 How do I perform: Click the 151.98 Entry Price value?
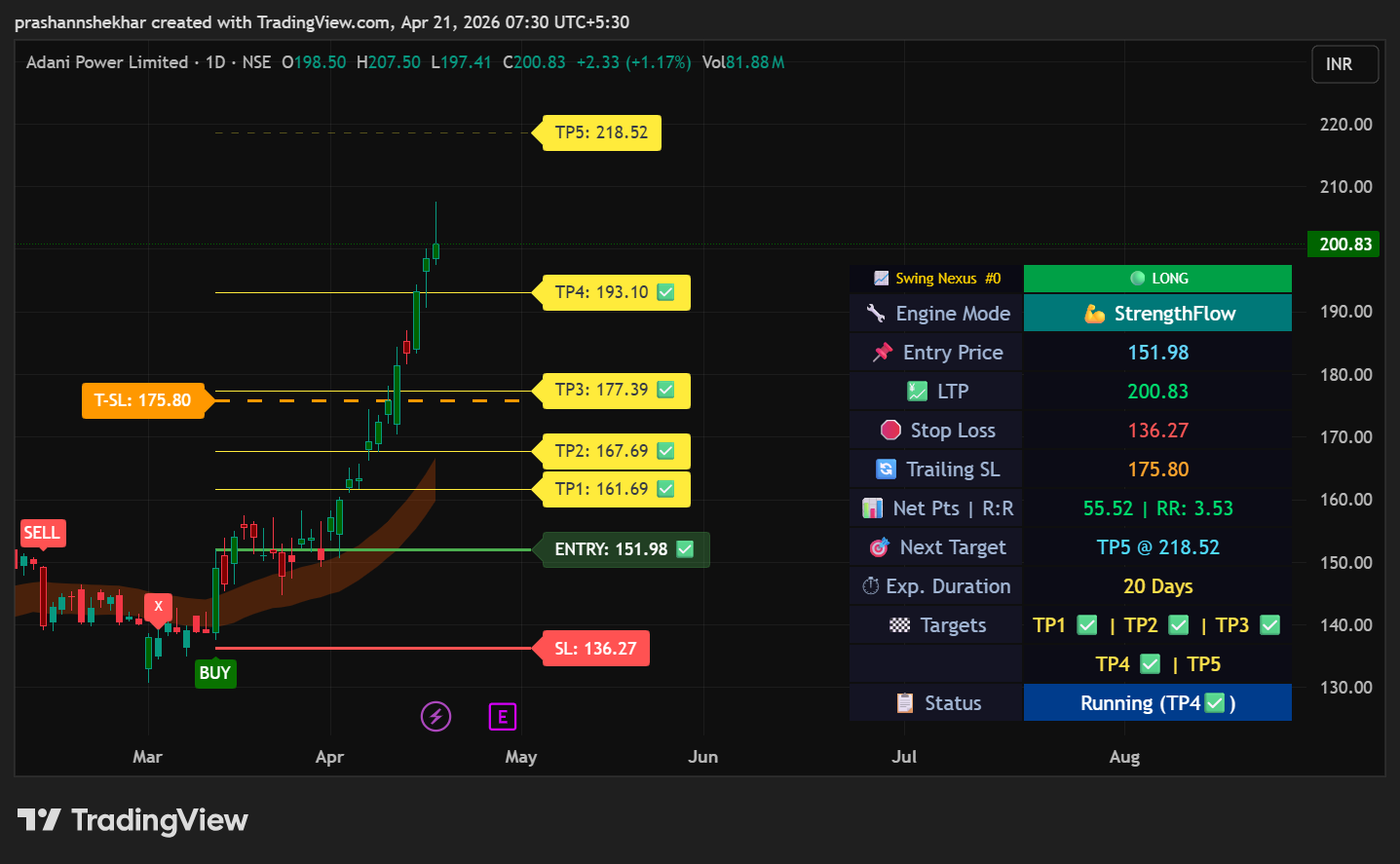tap(1158, 352)
